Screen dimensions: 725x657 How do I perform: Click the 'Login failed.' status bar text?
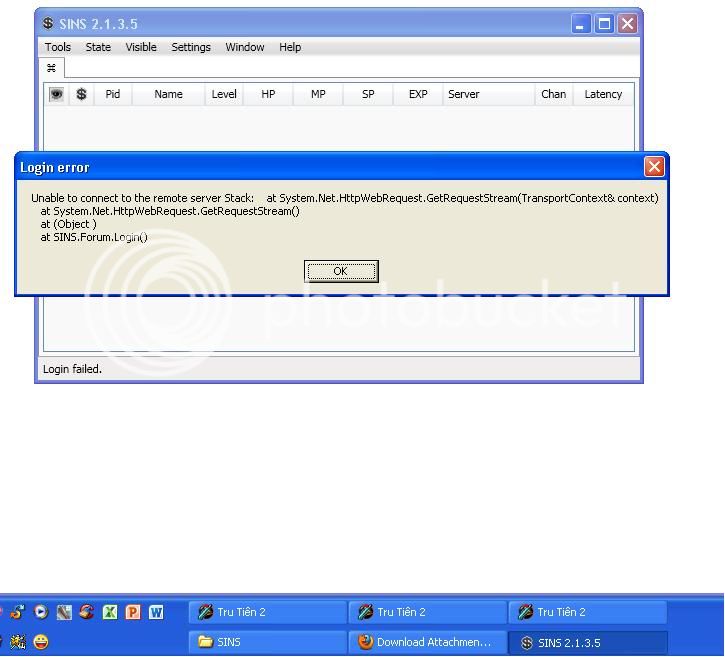pos(72,369)
